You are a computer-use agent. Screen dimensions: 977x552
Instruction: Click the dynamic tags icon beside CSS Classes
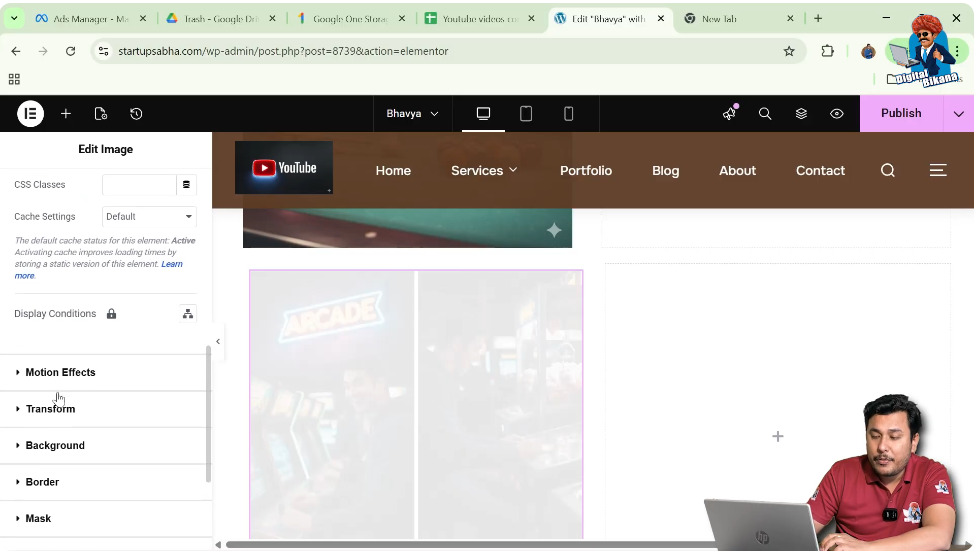[186, 185]
